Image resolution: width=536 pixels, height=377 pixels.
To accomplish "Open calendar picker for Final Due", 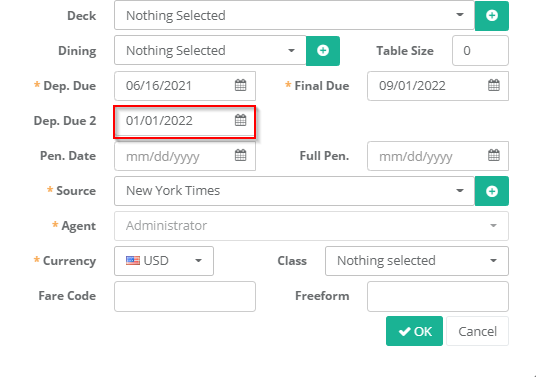I will click(494, 85).
